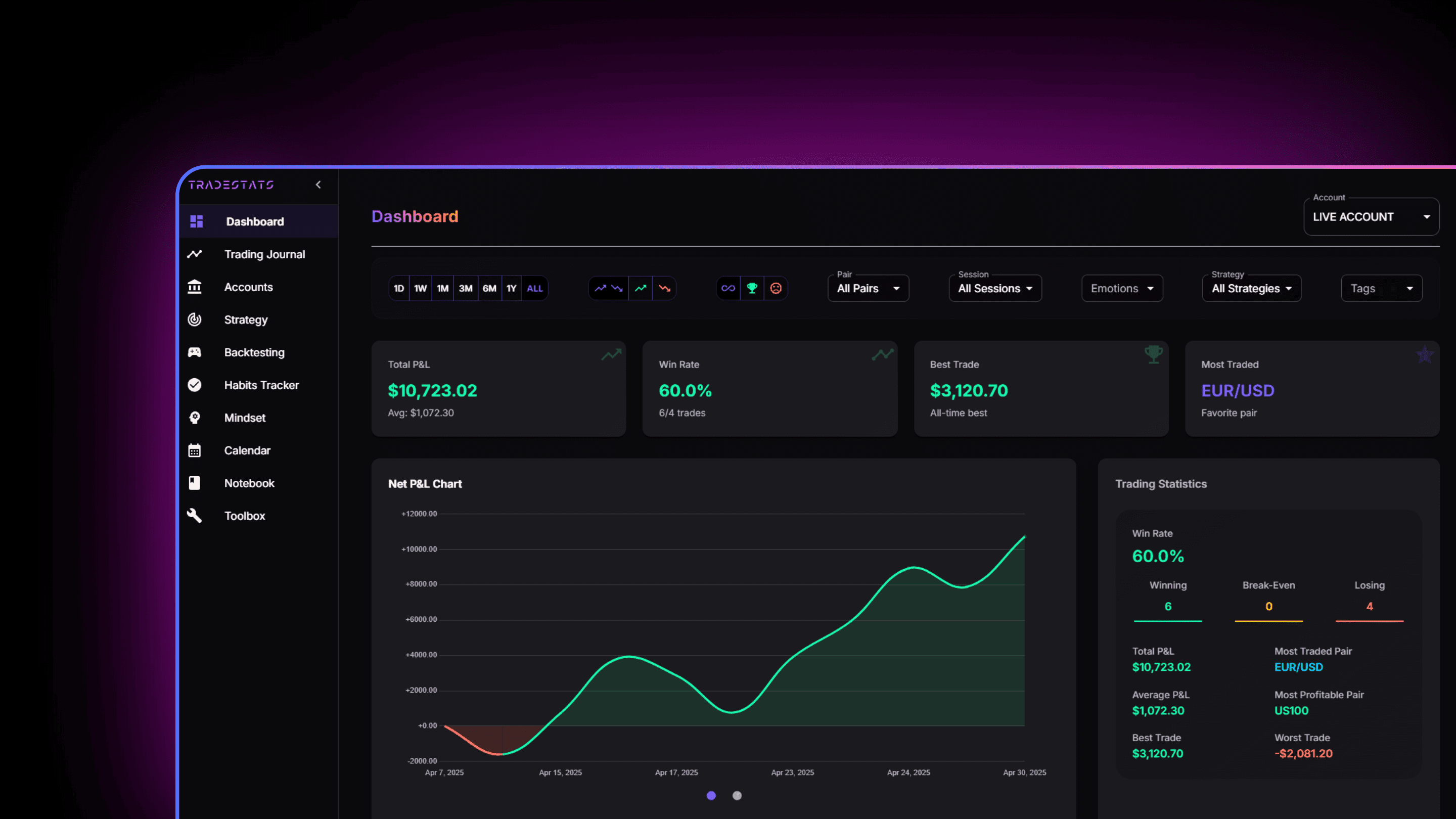Select the infinity all-outcomes filter
Viewport: 1456px width, 819px height.
(728, 288)
